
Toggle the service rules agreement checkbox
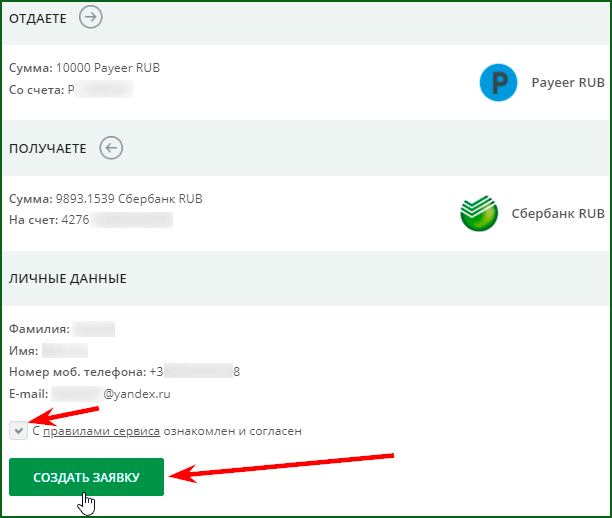pos(18,431)
